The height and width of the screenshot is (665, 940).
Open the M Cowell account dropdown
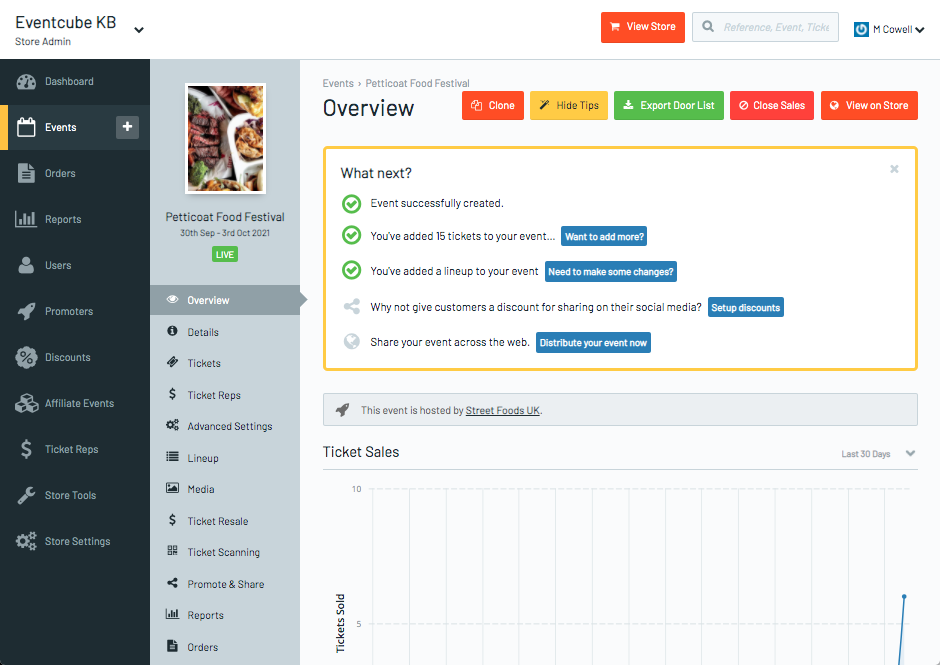click(x=888, y=28)
